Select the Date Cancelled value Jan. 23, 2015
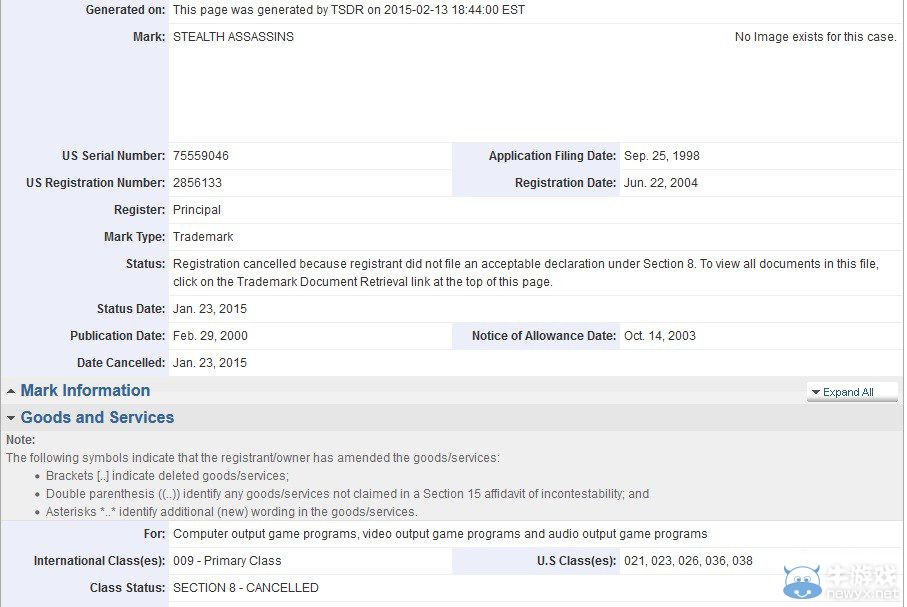 [x=210, y=363]
